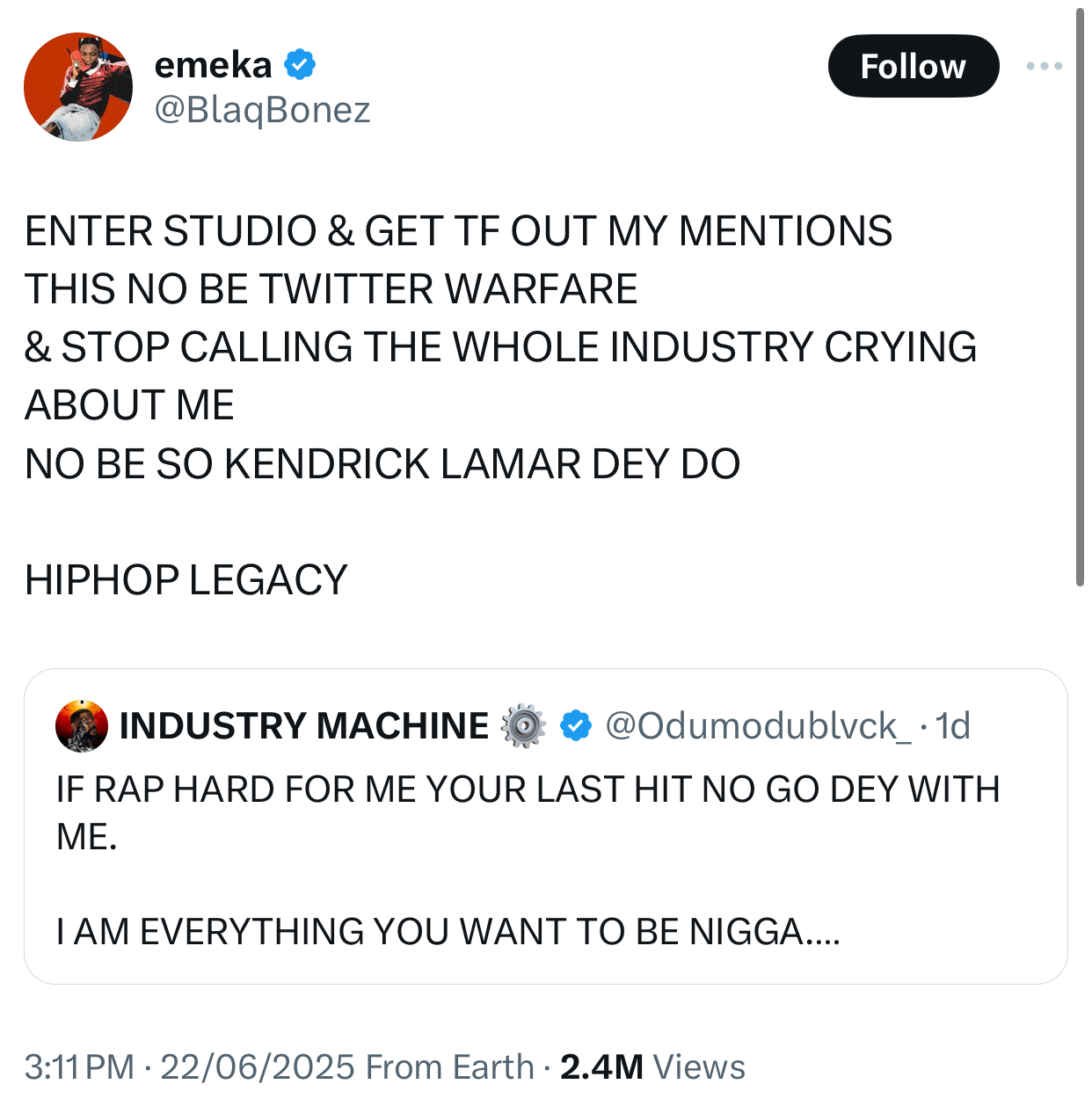The image size is (1092, 1106).
Task: Click the gear emoji next to INDUSTRY MACHINE
Action: click(x=523, y=726)
